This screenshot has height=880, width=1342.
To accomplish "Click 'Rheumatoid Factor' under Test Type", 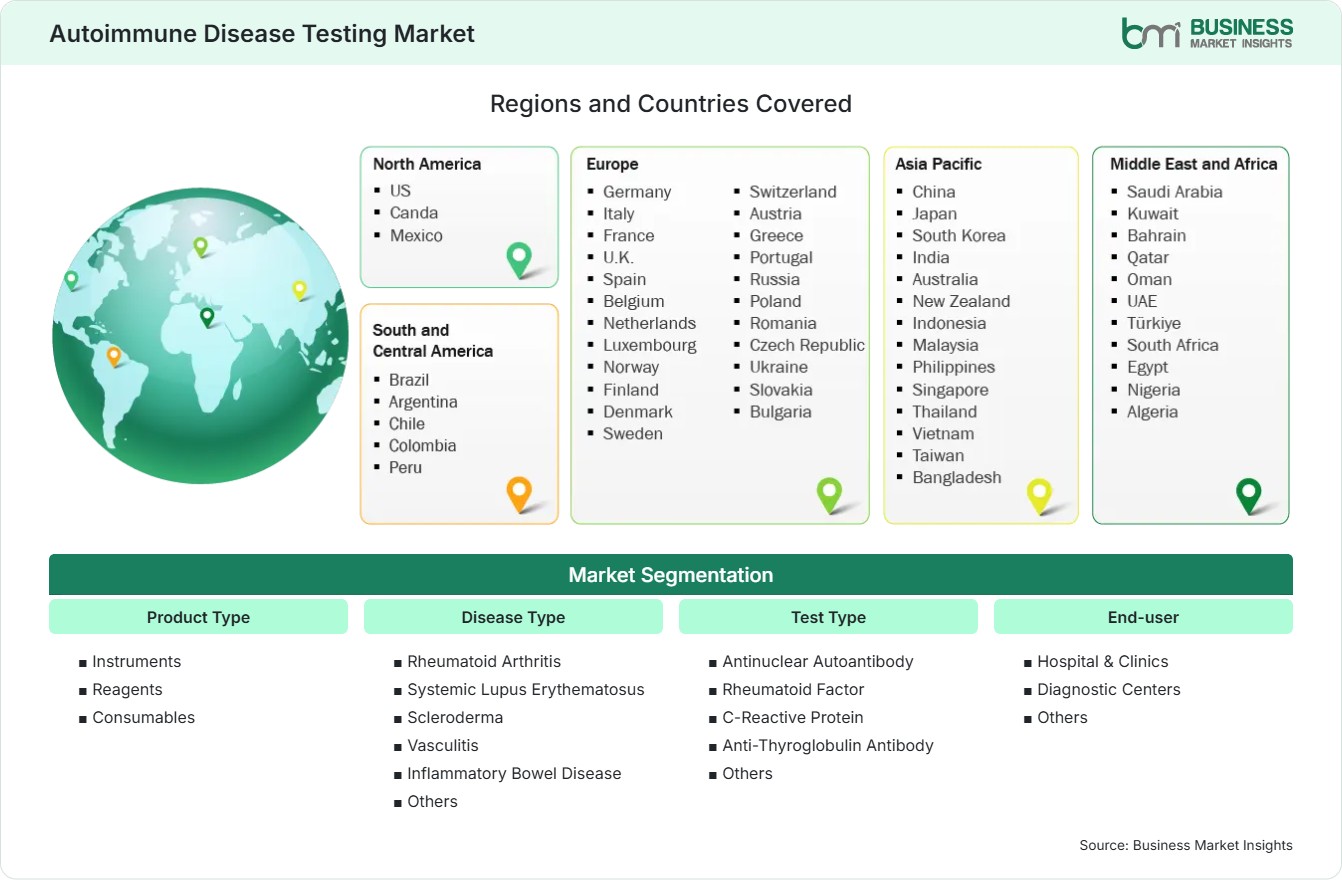I will (793, 689).
